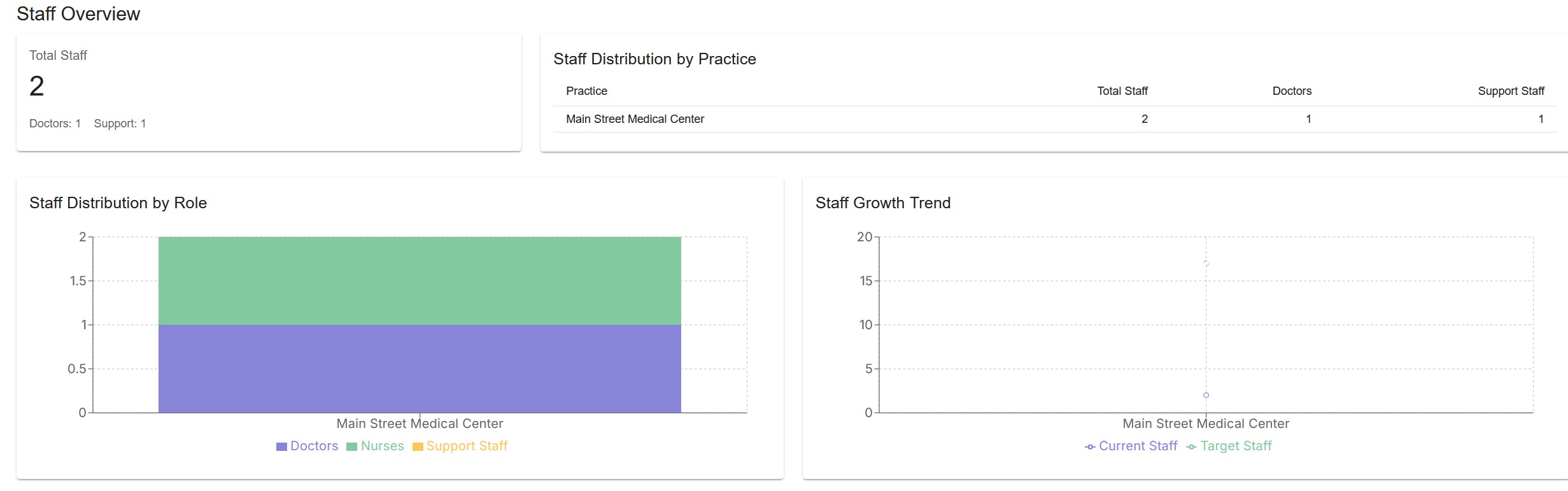
Task: Sort by the Practice column header
Action: click(586, 91)
